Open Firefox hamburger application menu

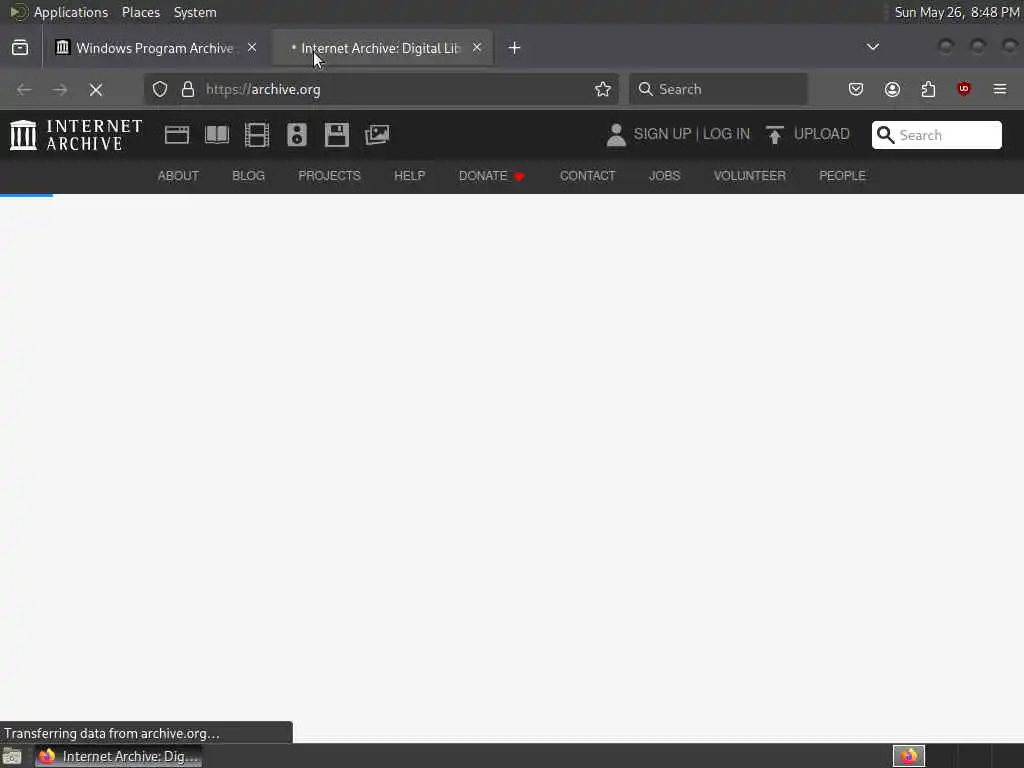tap(1000, 89)
